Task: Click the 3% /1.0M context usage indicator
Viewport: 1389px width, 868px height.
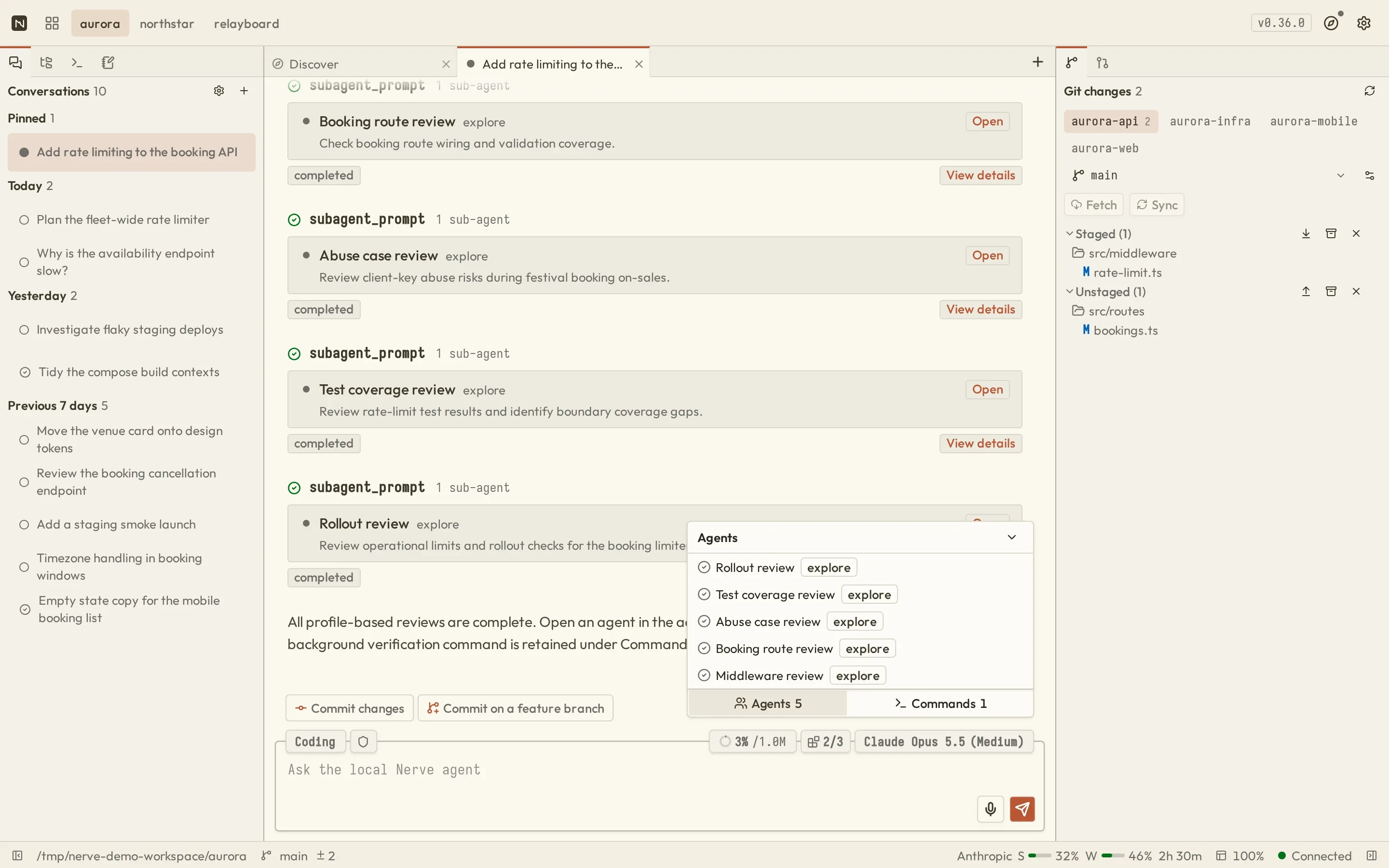Action: 752,742
